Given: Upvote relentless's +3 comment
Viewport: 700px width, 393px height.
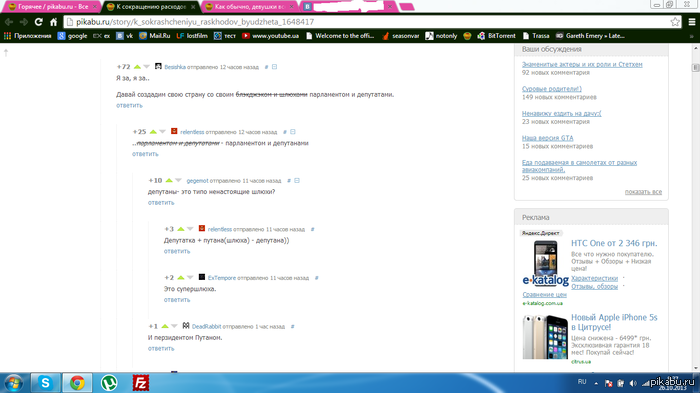Looking at the screenshot, I should click(181, 229).
